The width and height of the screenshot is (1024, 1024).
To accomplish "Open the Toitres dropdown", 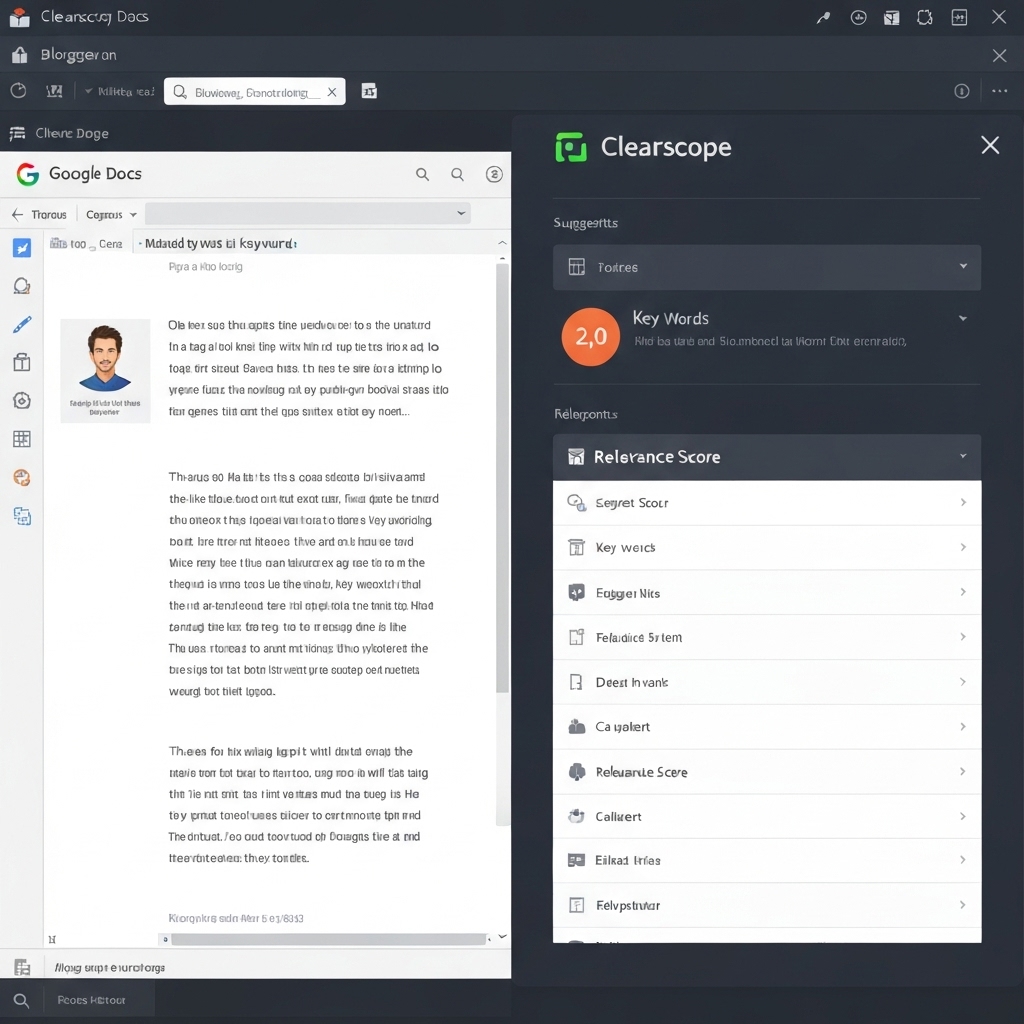I will tap(767, 267).
